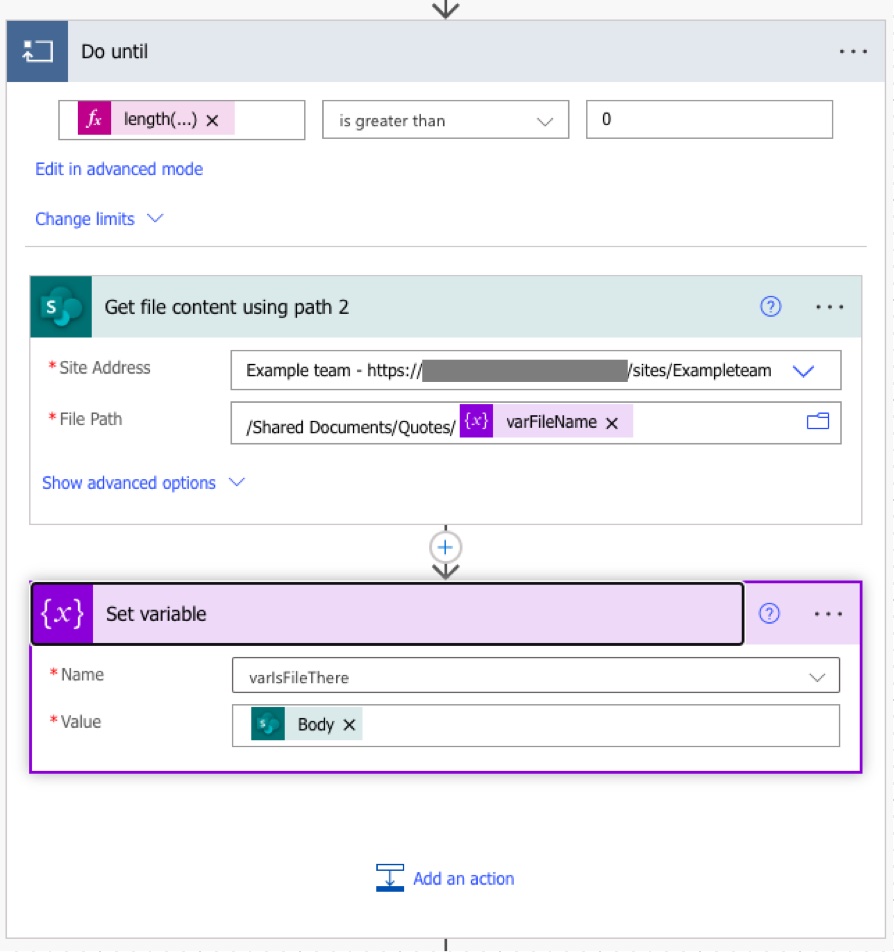The image size is (894, 952).
Task: Open help for Set variable action
Action: point(769,614)
